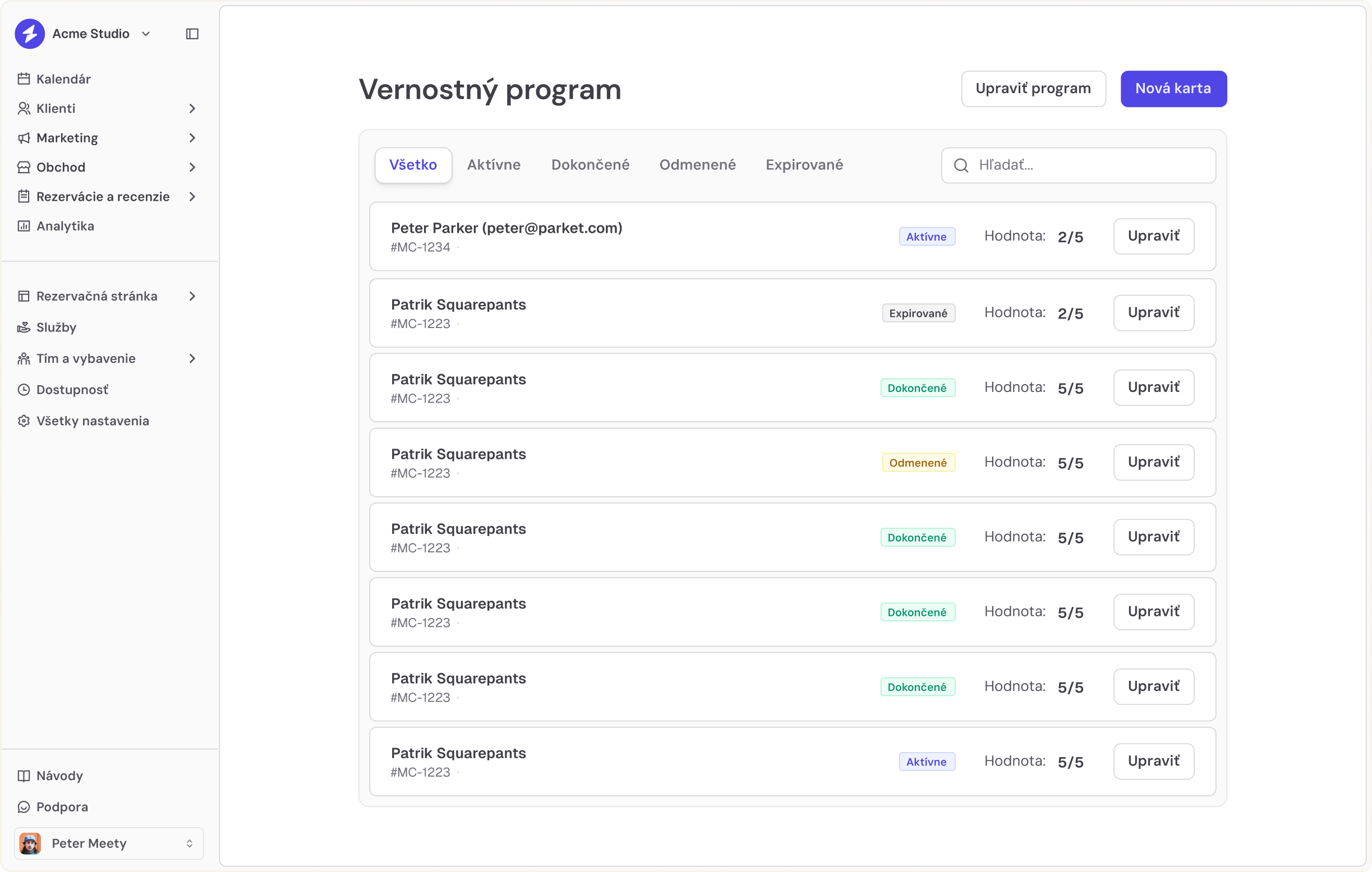The height and width of the screenshot is (872, 1372).
Task: Open the Návody guide icon
Action: tap(24, 775)
